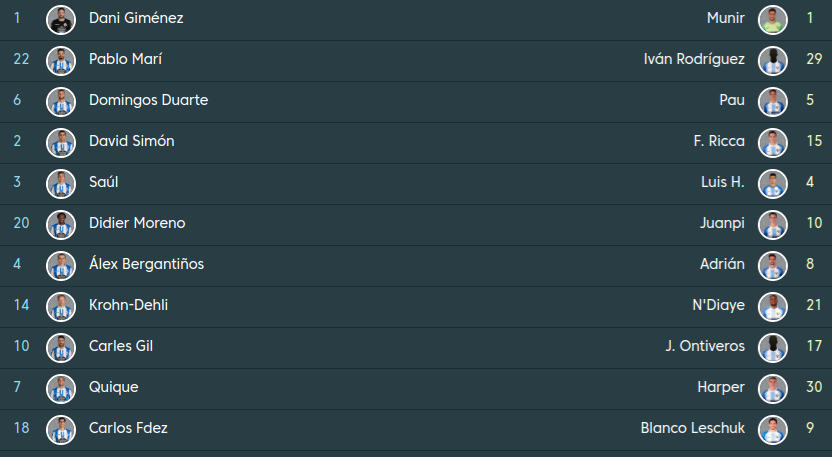
Task: Open Juanpi's player profile
Action: (722, 224)
